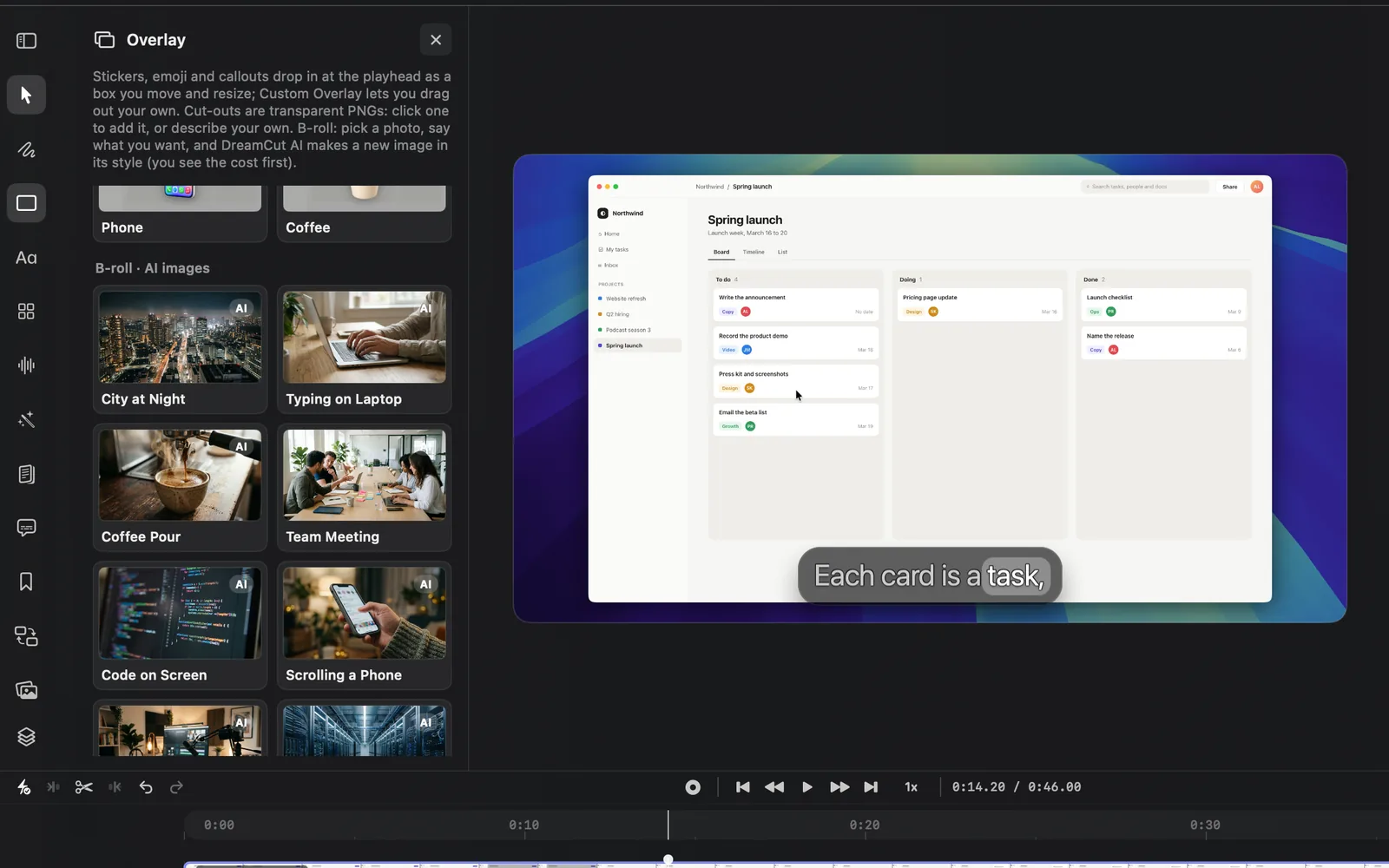Add the Coffee cut-out overlay
This screenshot has height=868, width=1389.
point(365,214)
